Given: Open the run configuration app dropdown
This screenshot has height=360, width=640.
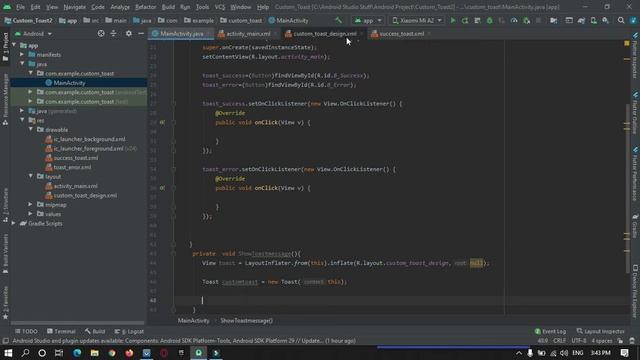Looking at the screenshot, I should (368, 20).
